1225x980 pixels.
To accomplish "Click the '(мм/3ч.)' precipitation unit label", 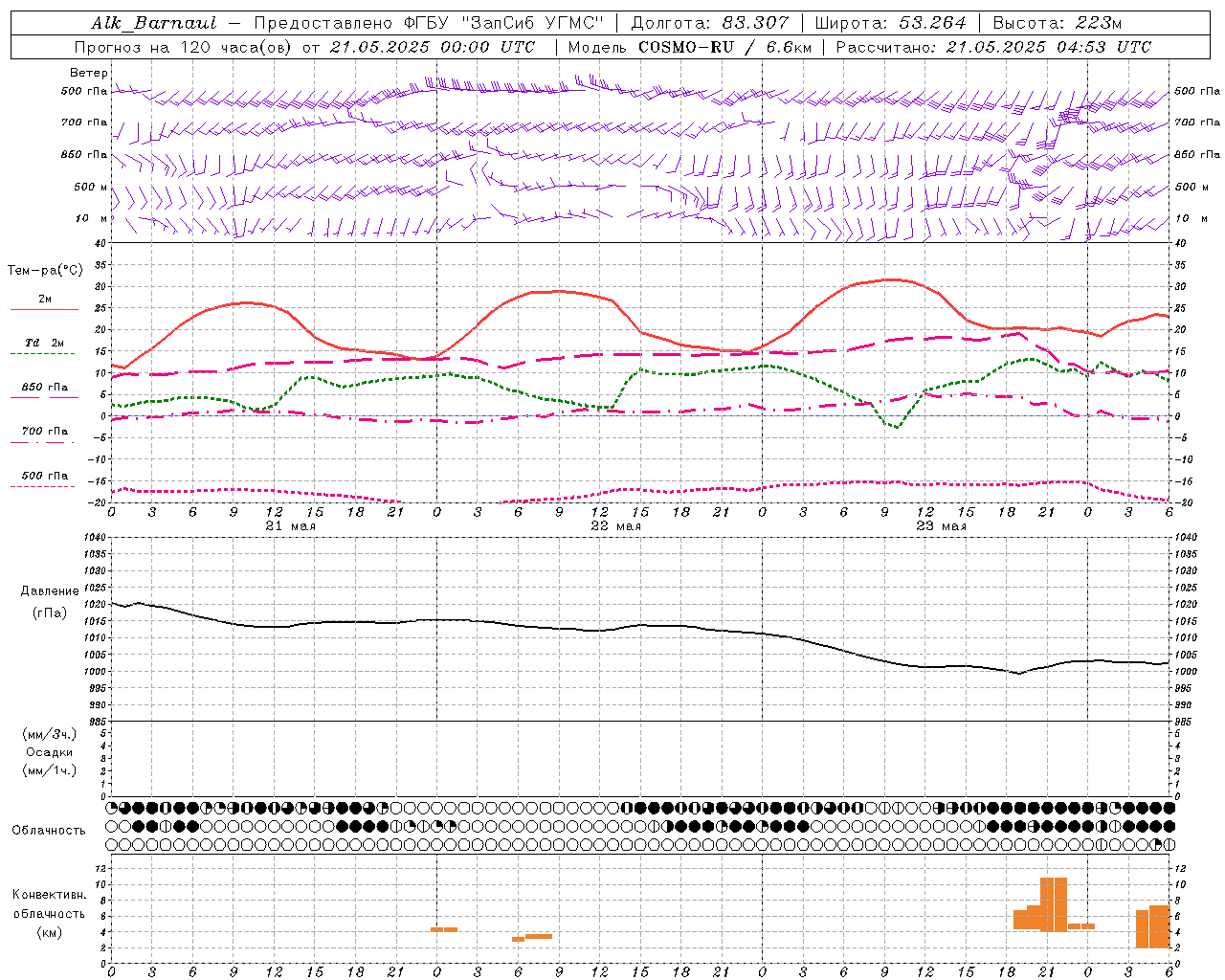I will pos(50,734).
